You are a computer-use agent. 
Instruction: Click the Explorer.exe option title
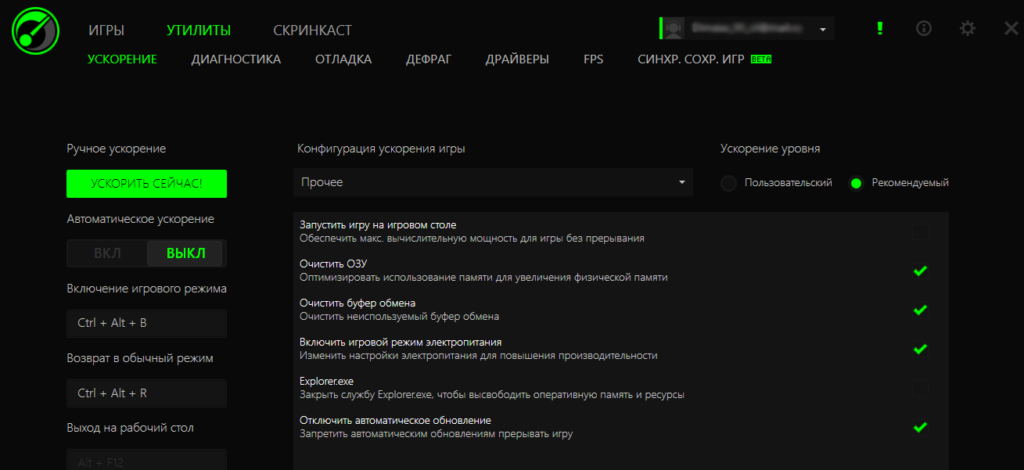coord(326,381)
